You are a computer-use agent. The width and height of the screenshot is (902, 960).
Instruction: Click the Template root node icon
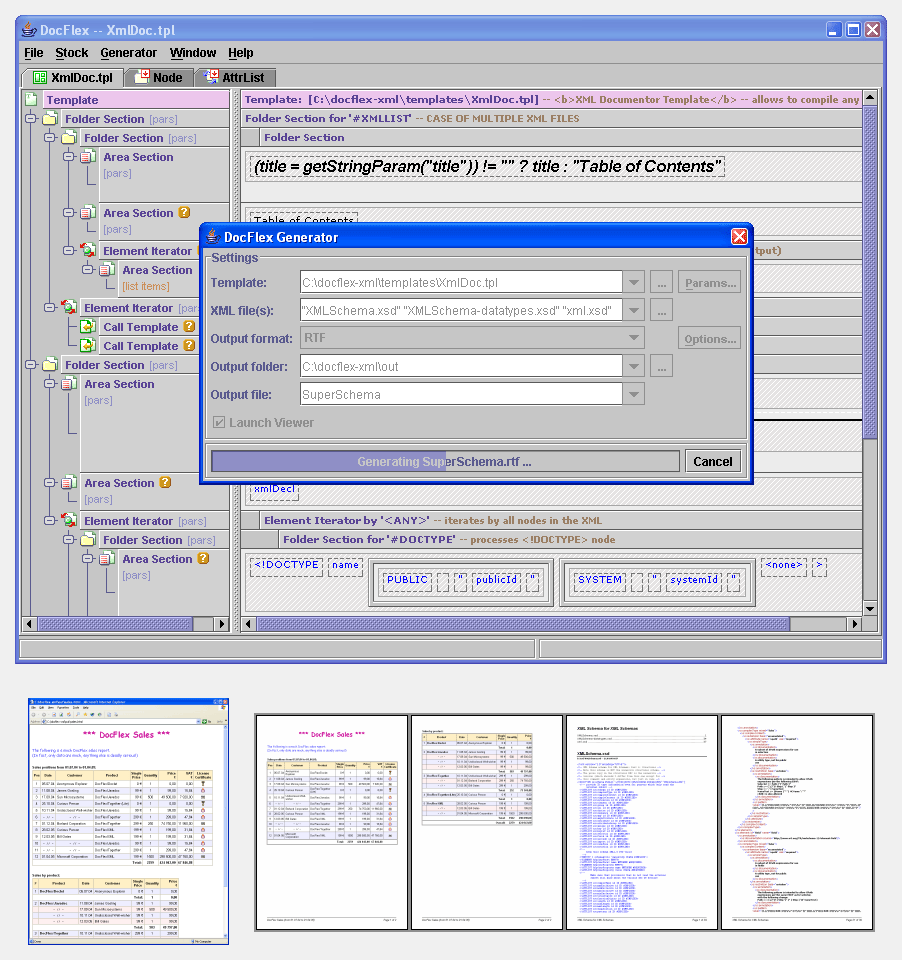point(31,99)
